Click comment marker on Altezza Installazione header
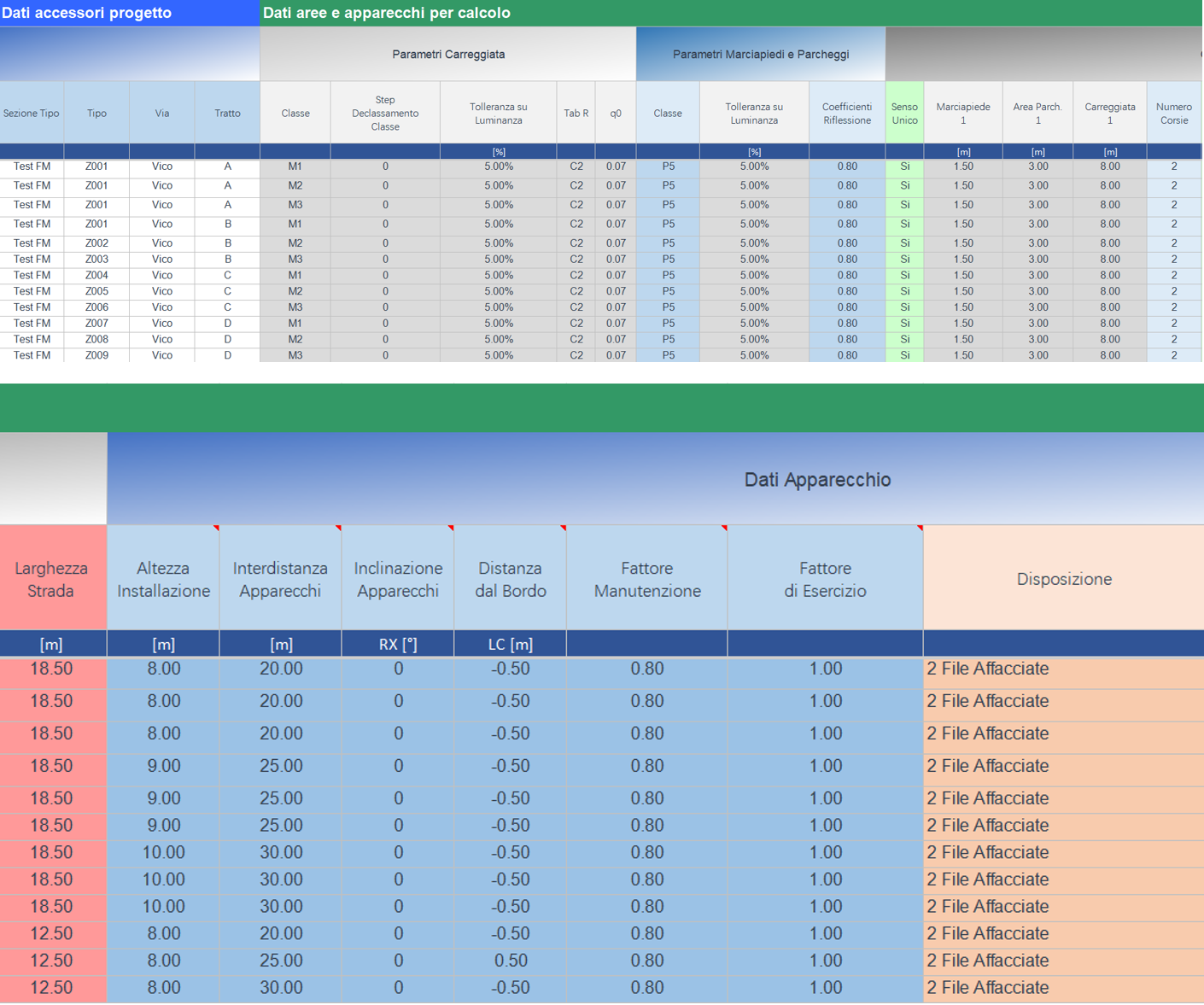The image size is (1204, 1005). click(x=216, y=529)
